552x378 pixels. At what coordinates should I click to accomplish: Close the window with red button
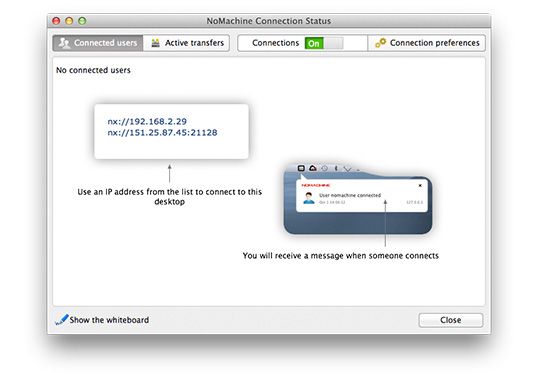coord(56,21)
